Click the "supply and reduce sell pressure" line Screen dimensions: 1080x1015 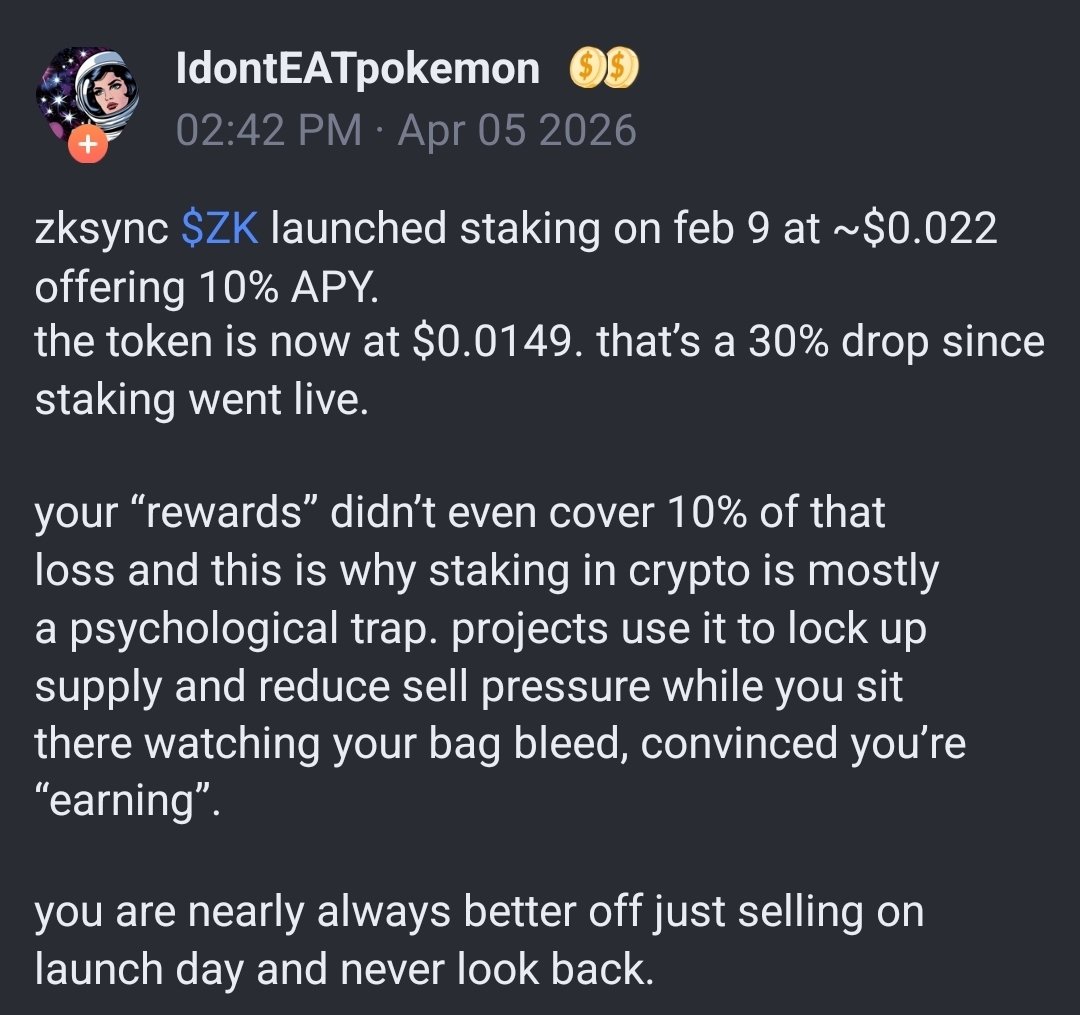(469, 687)
